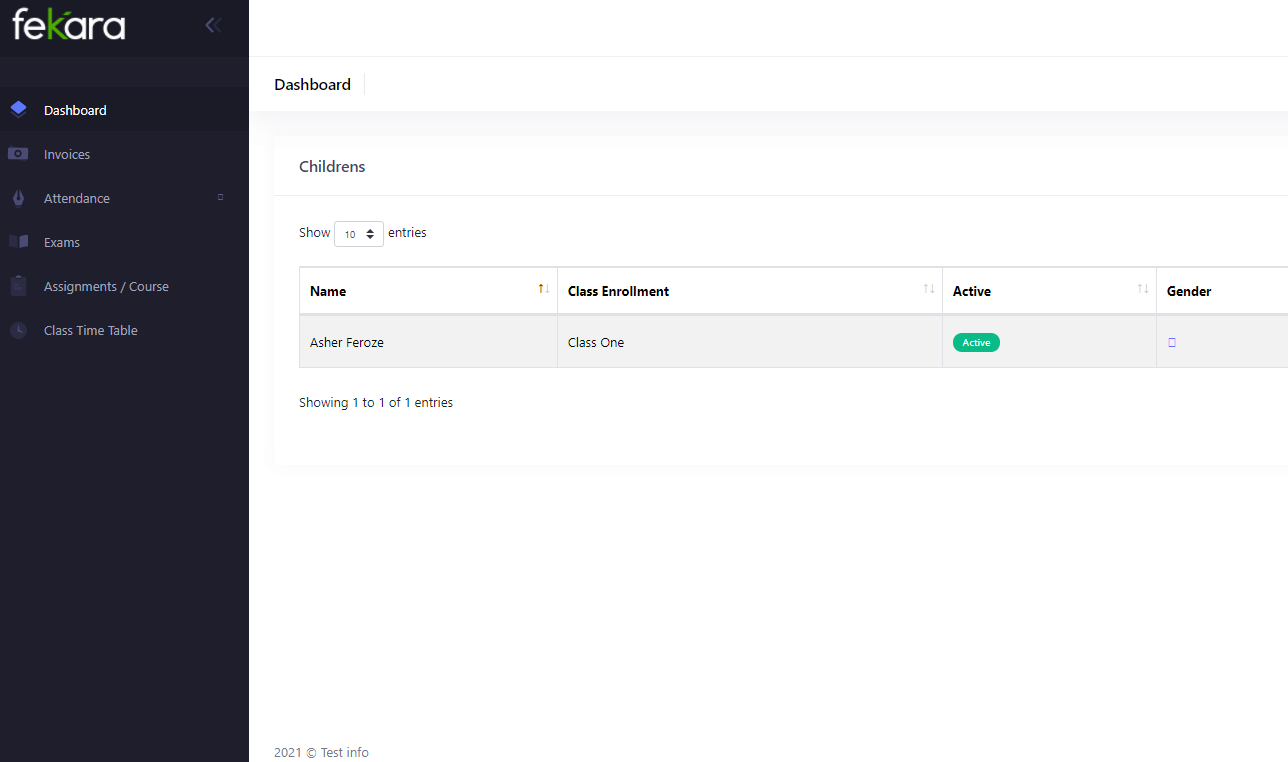Click the fekara logo
Screen dimensions: 1288x762
(68, 24)
